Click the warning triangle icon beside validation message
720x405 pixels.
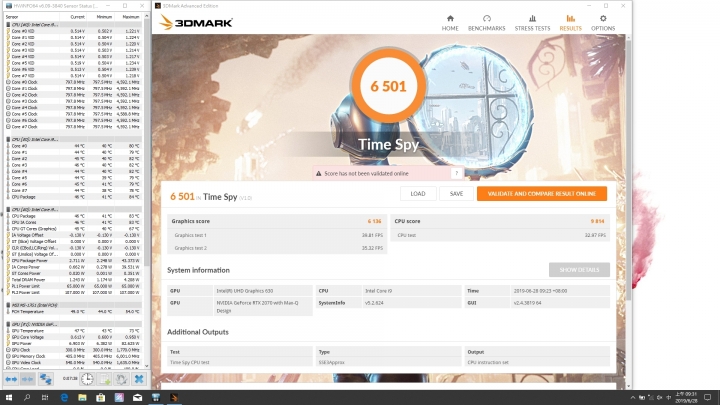tap(319, 174)
